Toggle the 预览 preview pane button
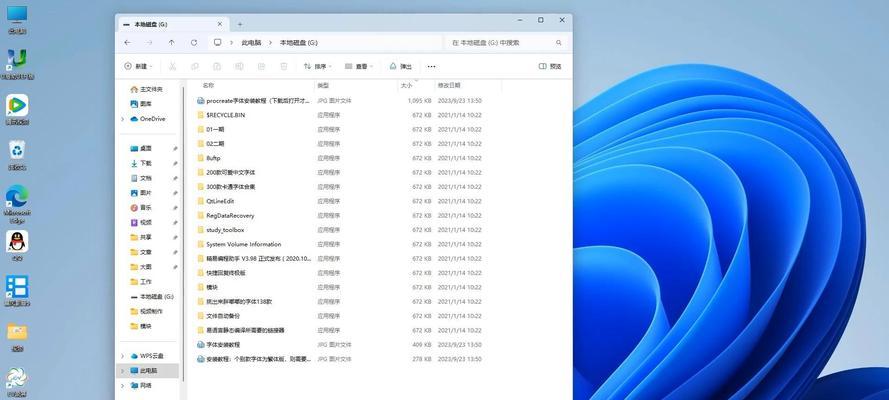The height and width of the screenshot is (400, 889). [x=549, y=66]
